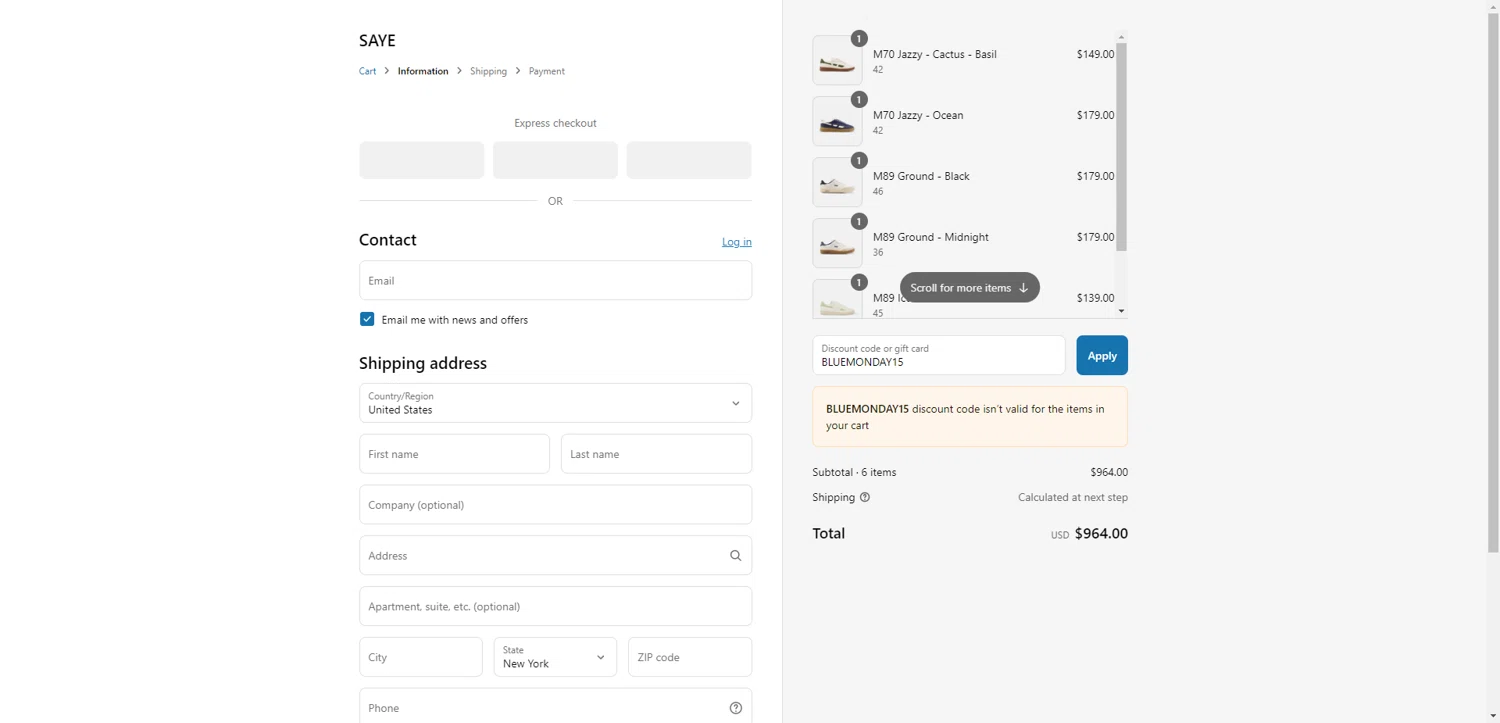Screen dimensions: 1500x723
Task: Click the M89 Ground - Midnight item name
Action: 931,237
